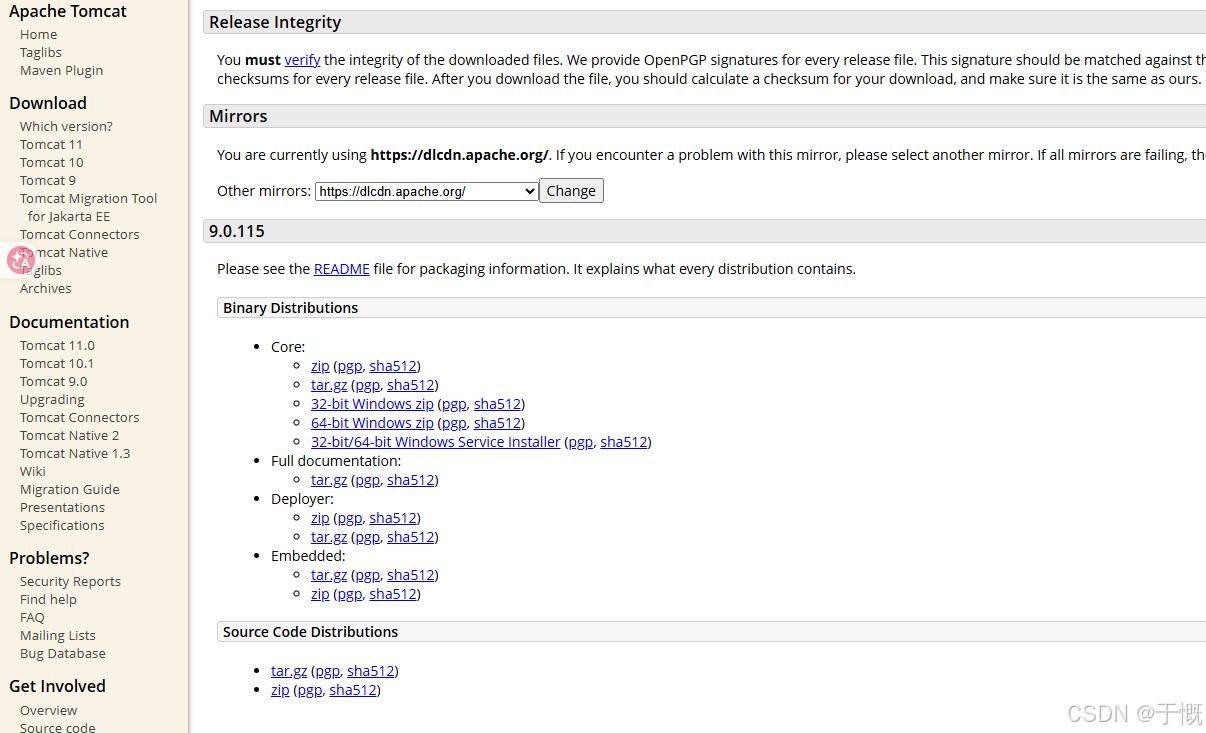Download Core zip distribution

point(320,366)
